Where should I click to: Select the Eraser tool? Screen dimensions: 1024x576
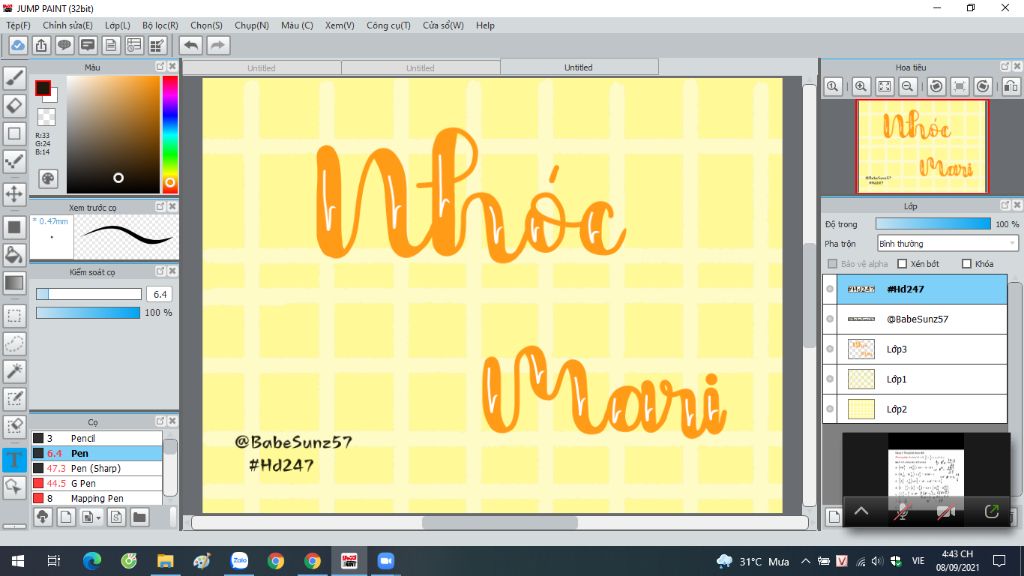click(14, 106)
